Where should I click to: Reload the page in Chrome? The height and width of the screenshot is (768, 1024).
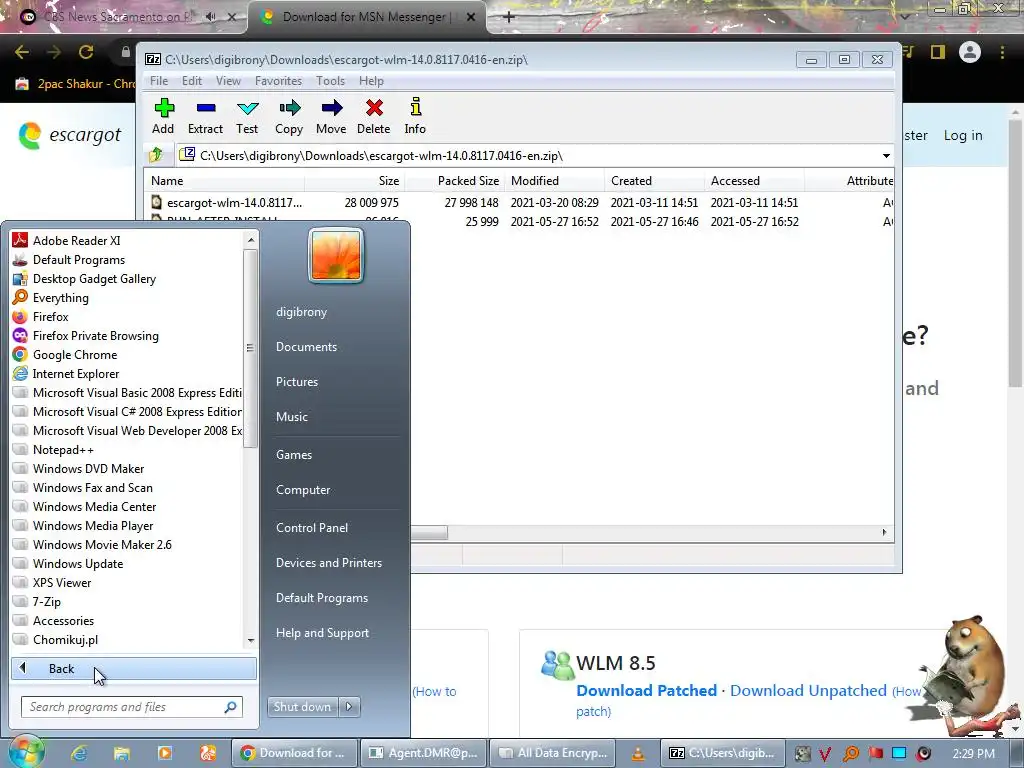click(86, 52)
